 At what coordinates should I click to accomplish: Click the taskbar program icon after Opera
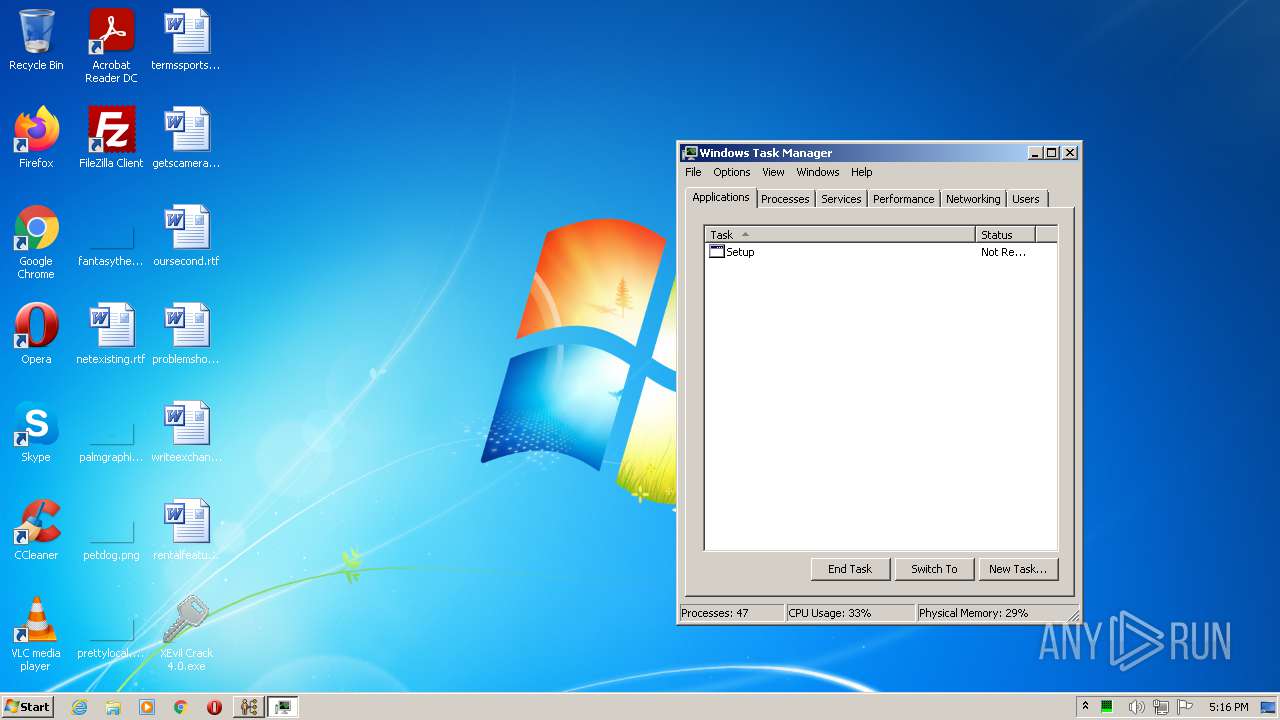248,707
